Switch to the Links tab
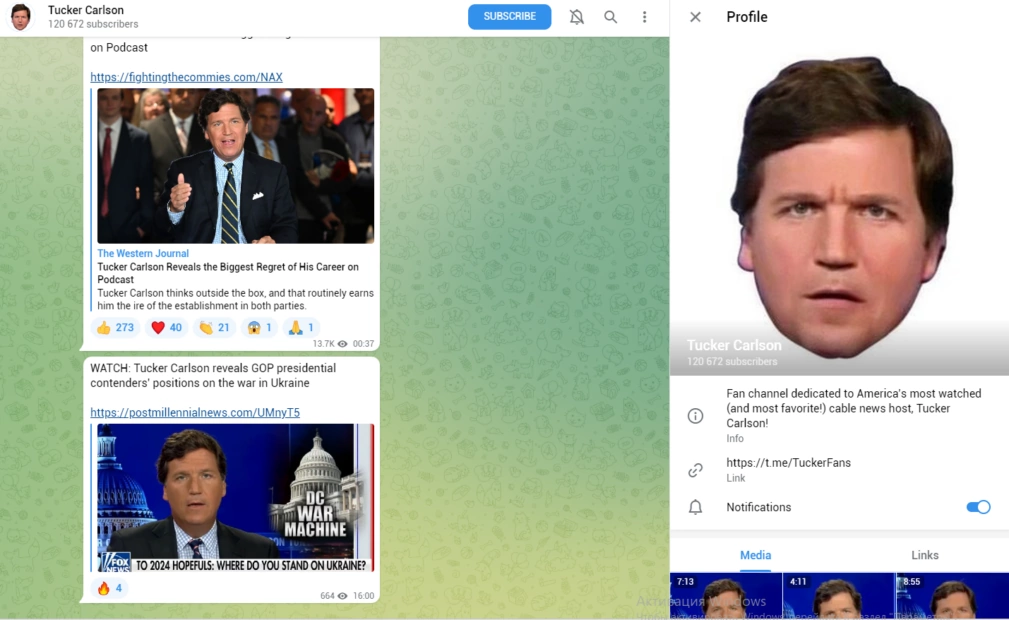Screen dimensions: 1009x620 tap(925, 555)
